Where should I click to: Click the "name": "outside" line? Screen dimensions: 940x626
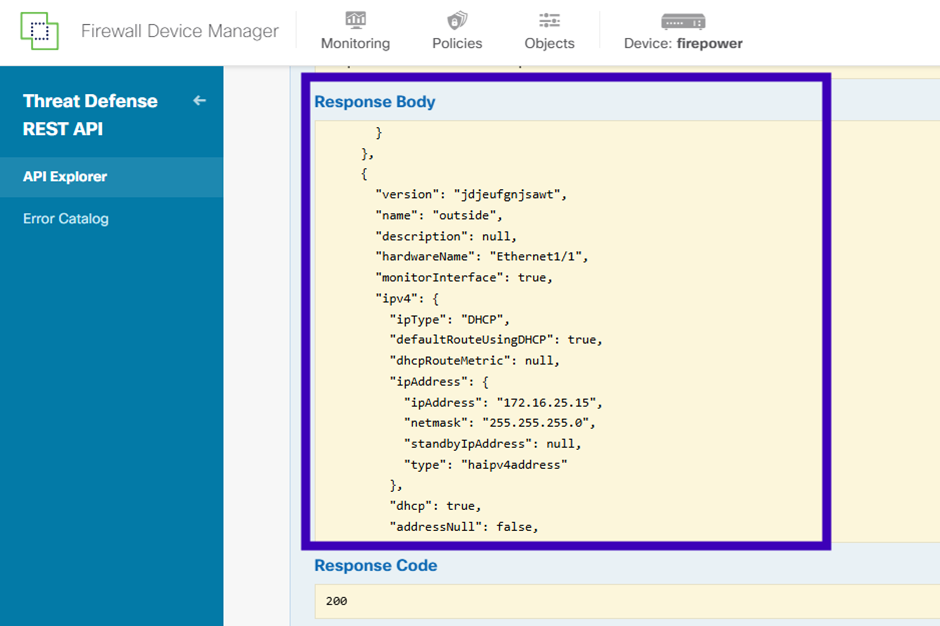coord(439,215)
